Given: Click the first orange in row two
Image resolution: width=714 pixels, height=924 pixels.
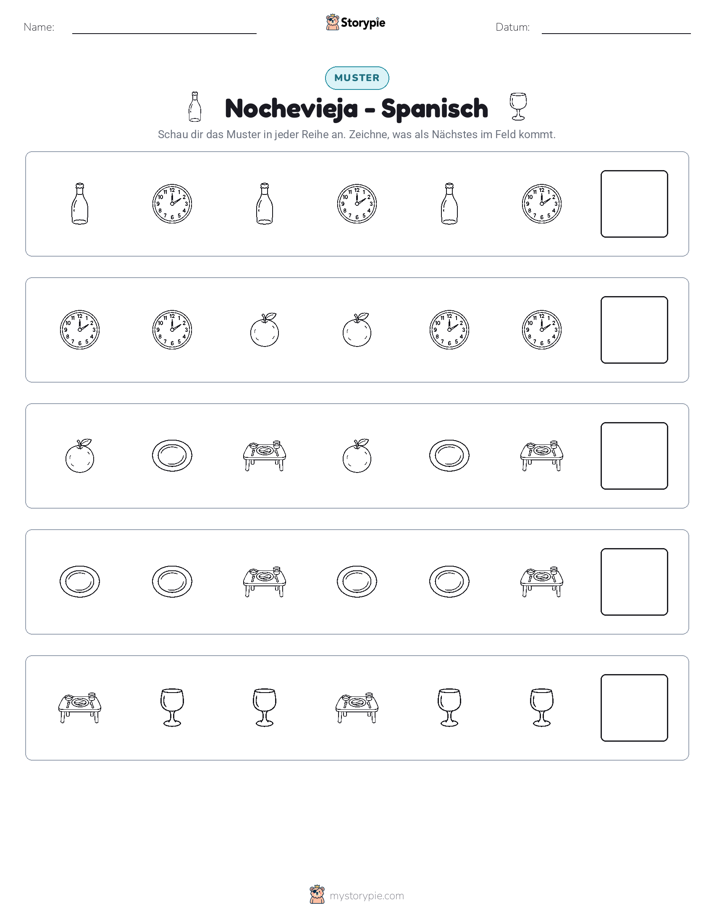Looking at the screenshot, I should tap(265, 330).
